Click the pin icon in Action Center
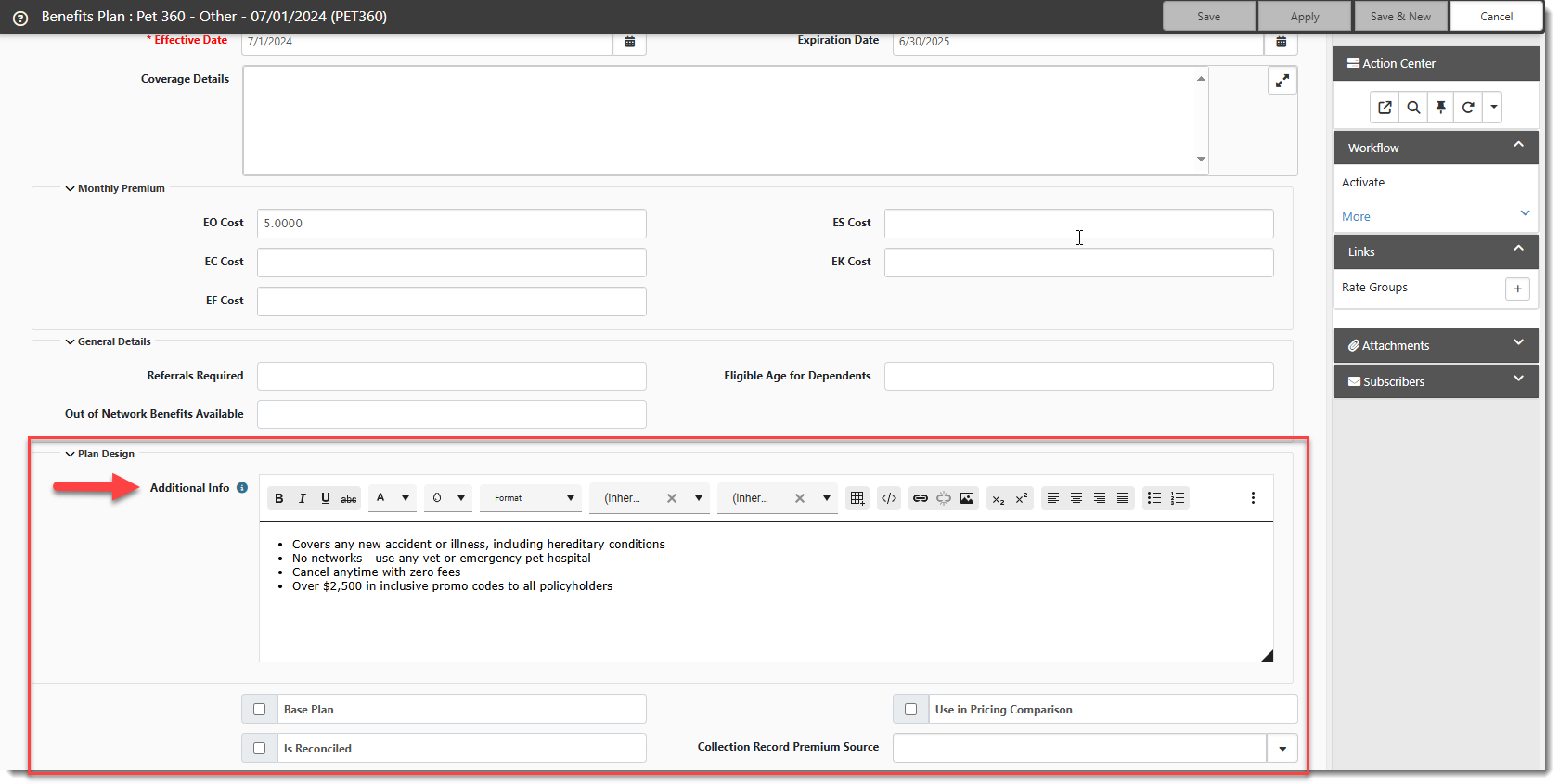Screen dimensions: 1559x784 pos(1440,108)
